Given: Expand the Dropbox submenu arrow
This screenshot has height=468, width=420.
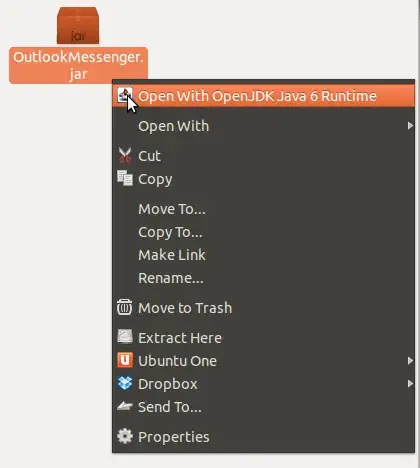Looking at the screenshot, I should pos(410,384).
